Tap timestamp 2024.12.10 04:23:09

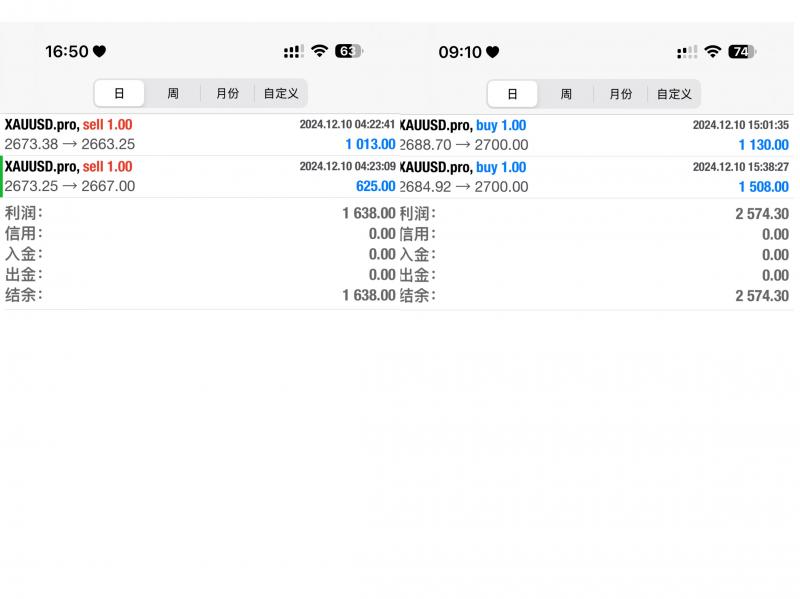tap(347, 166)
